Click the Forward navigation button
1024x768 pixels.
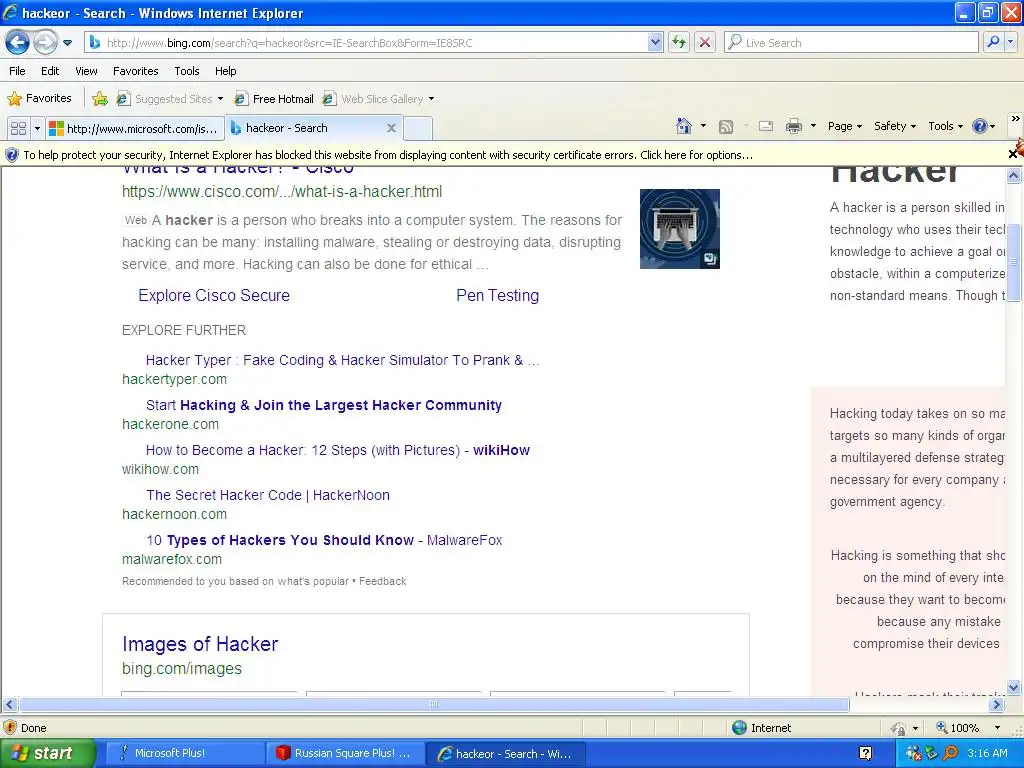[x=44, y=43]
